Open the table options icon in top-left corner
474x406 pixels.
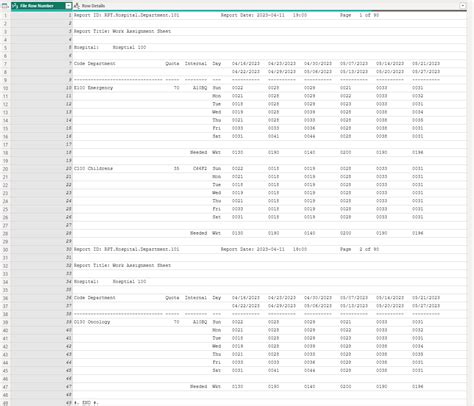pos(5,6)
